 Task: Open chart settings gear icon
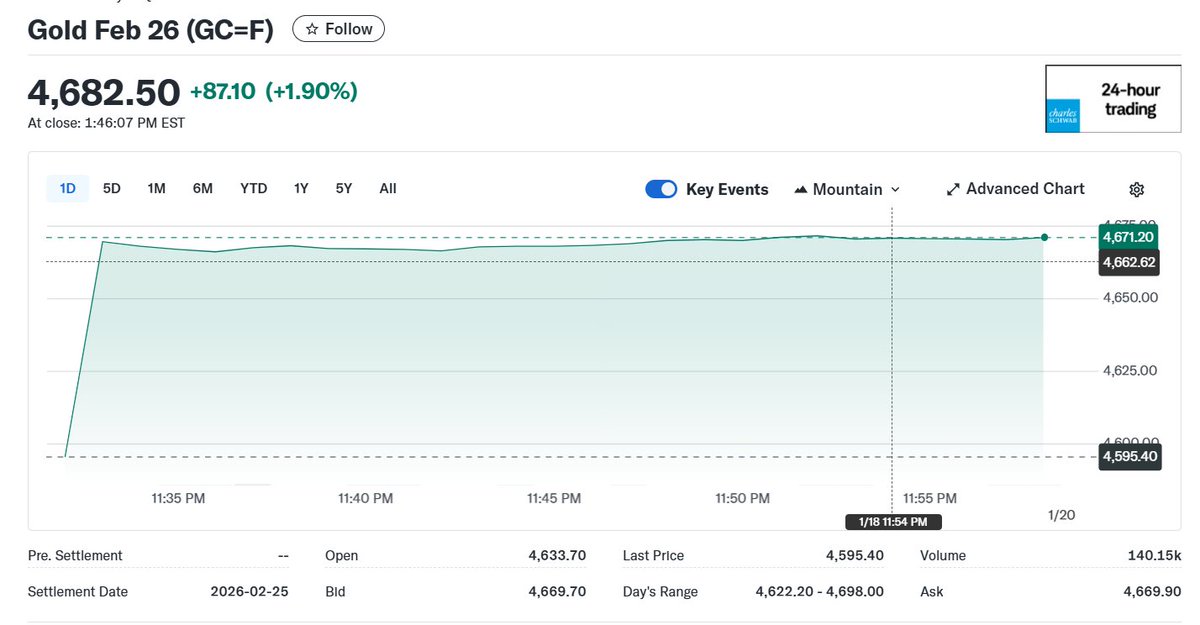1136,190
